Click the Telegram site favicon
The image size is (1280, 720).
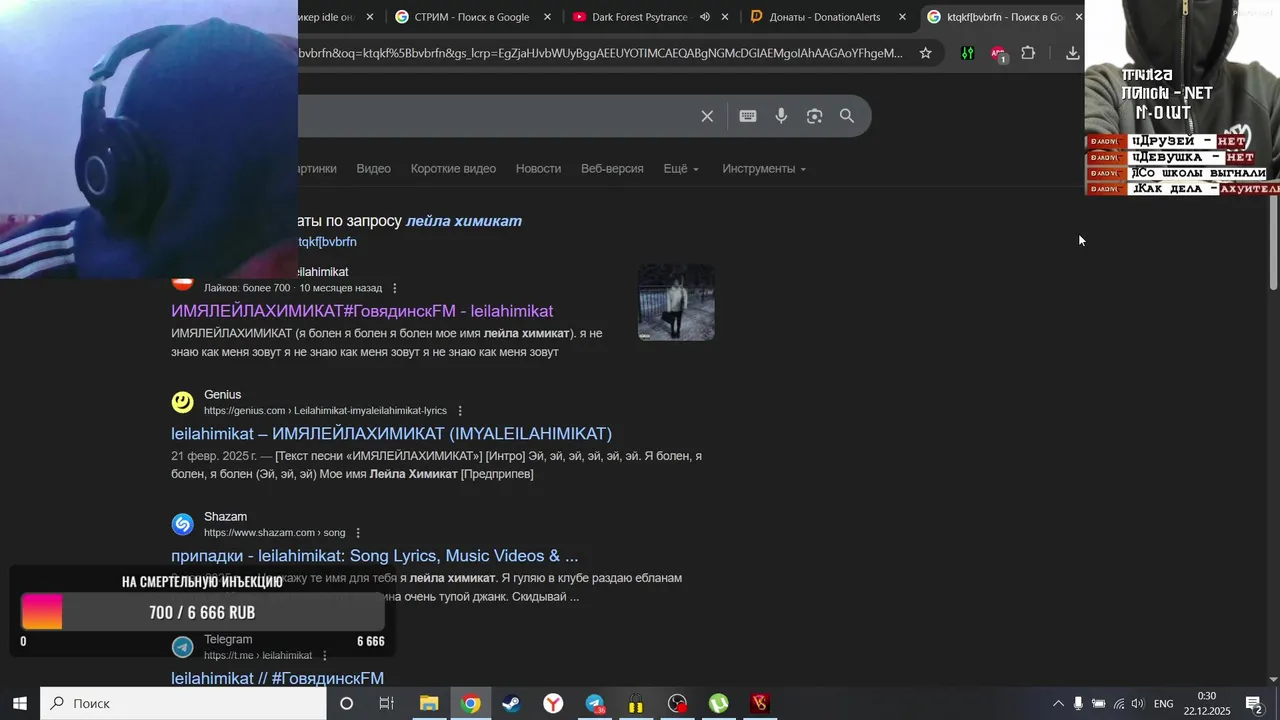click(x=182, y=647)
